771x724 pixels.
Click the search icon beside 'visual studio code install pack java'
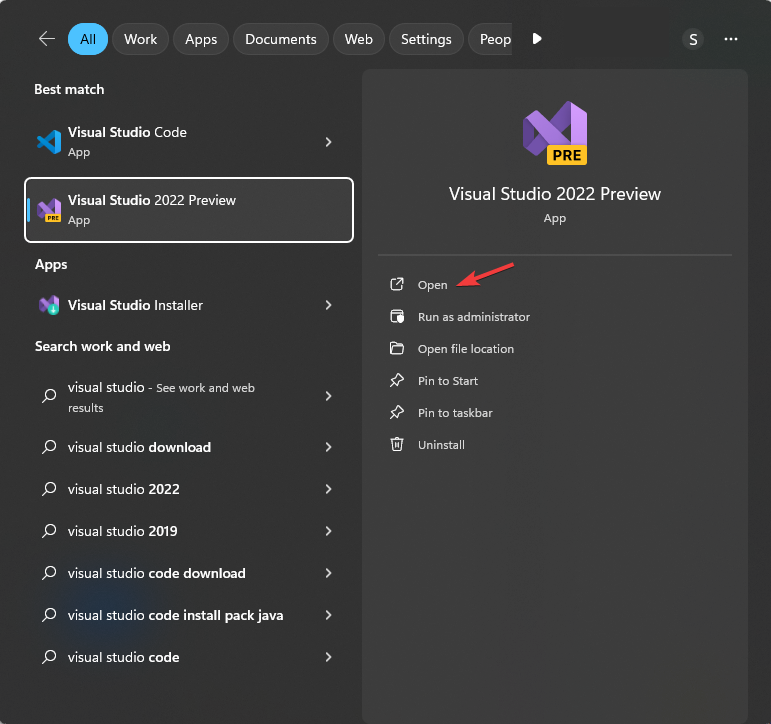49,615
